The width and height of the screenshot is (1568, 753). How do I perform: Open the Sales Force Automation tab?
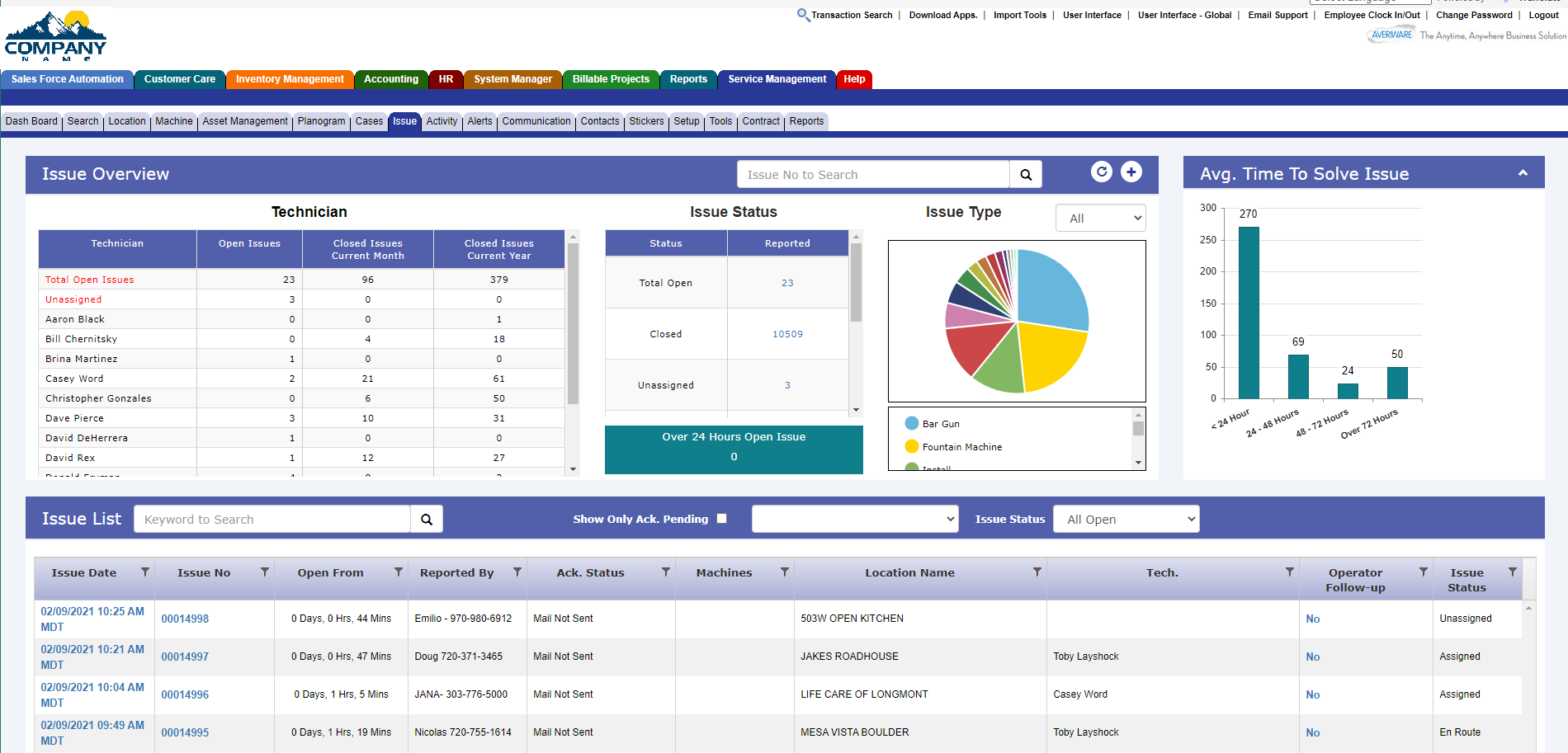[68, 79]
